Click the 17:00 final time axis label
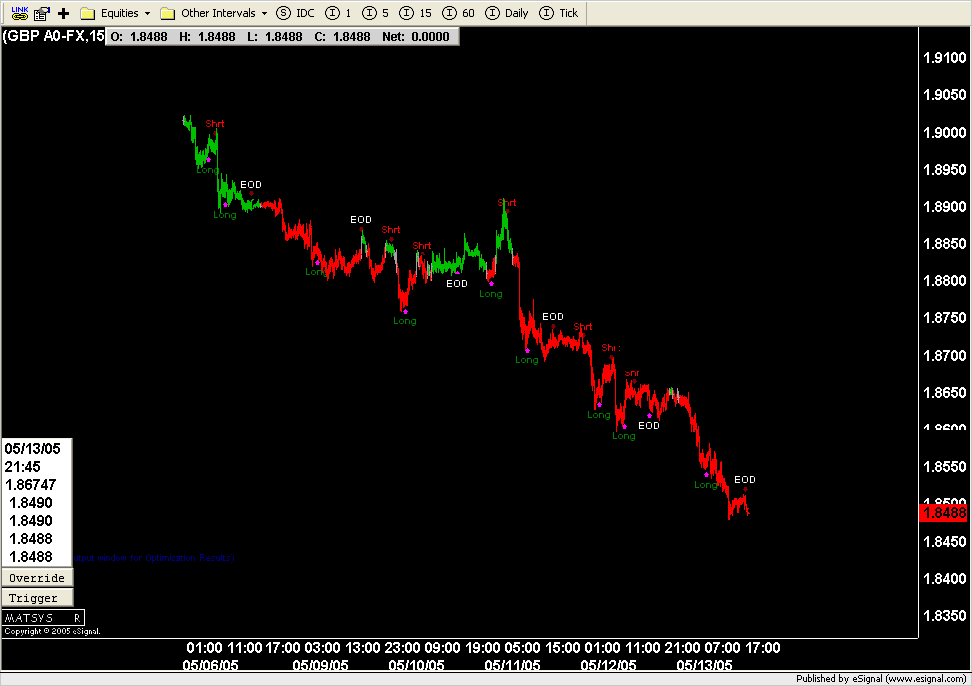 (762, 648)
